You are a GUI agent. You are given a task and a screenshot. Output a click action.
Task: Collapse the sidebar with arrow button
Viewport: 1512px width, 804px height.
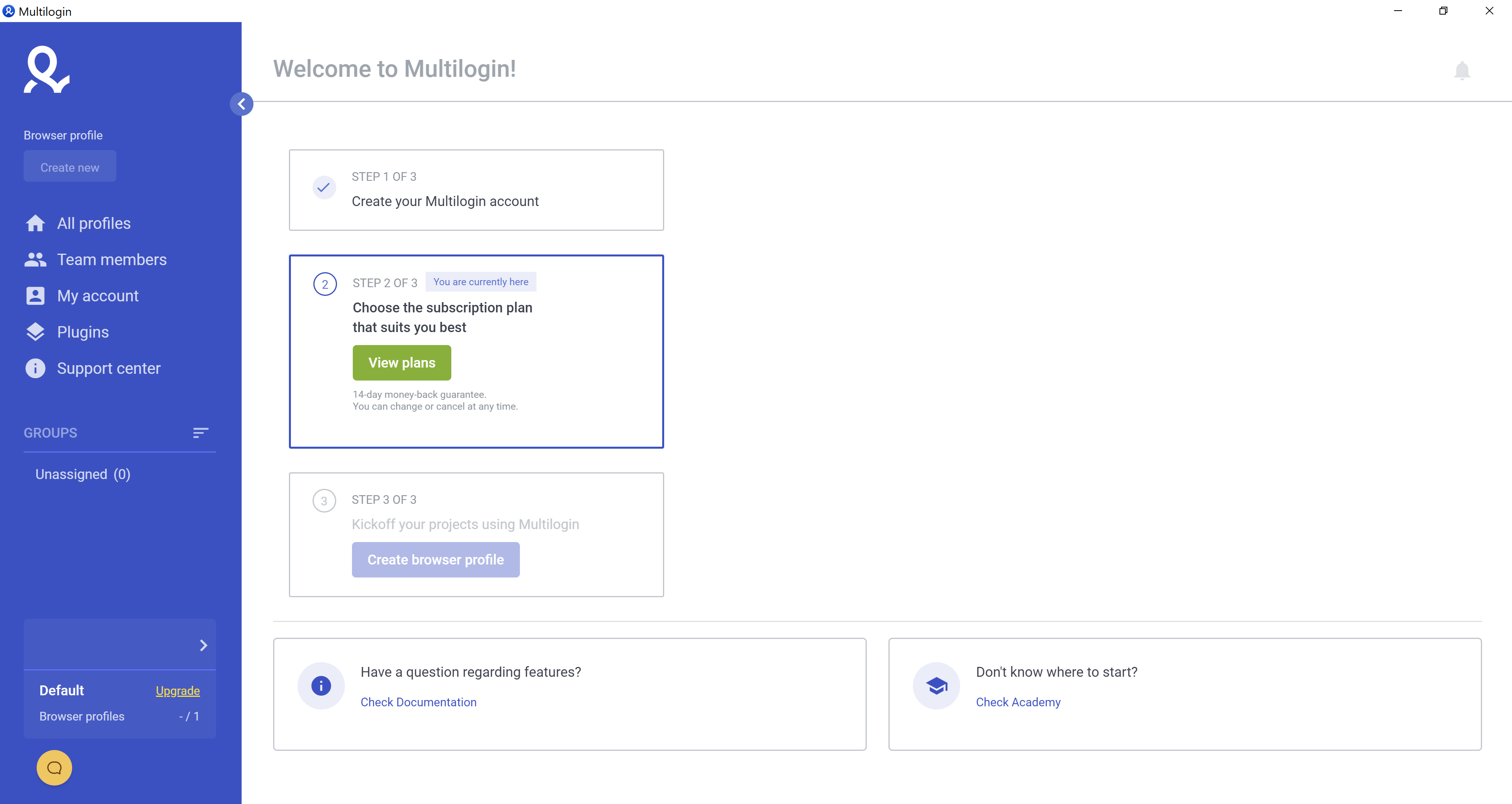pos(241,104)
